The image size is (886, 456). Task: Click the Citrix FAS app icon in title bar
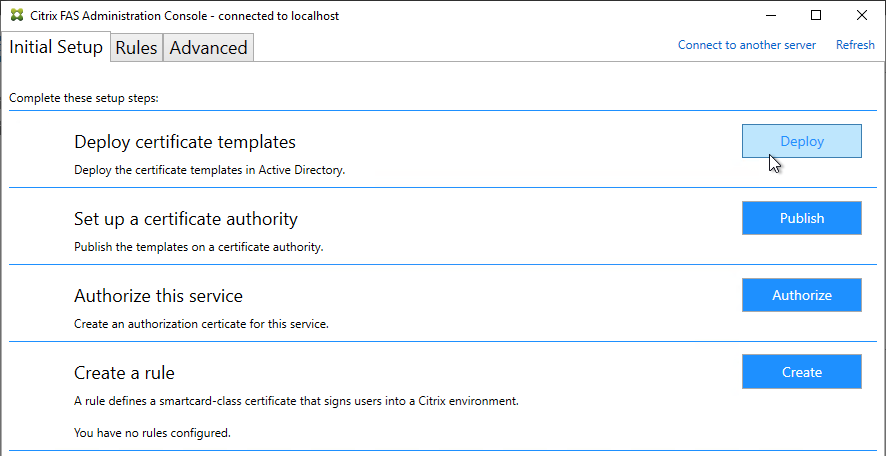pos(17,15)
